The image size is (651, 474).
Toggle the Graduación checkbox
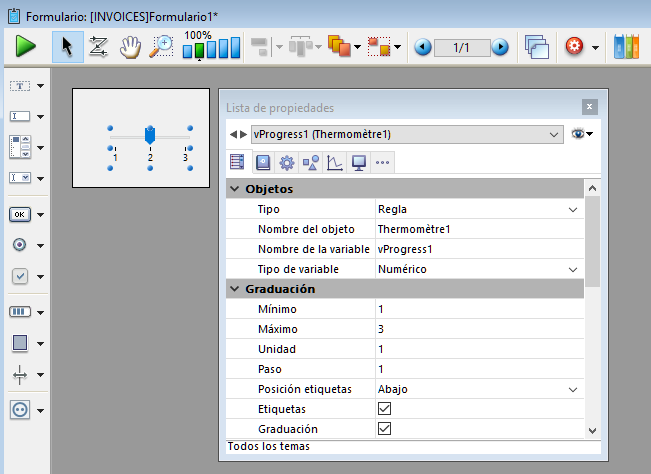[x=384, y=428]
